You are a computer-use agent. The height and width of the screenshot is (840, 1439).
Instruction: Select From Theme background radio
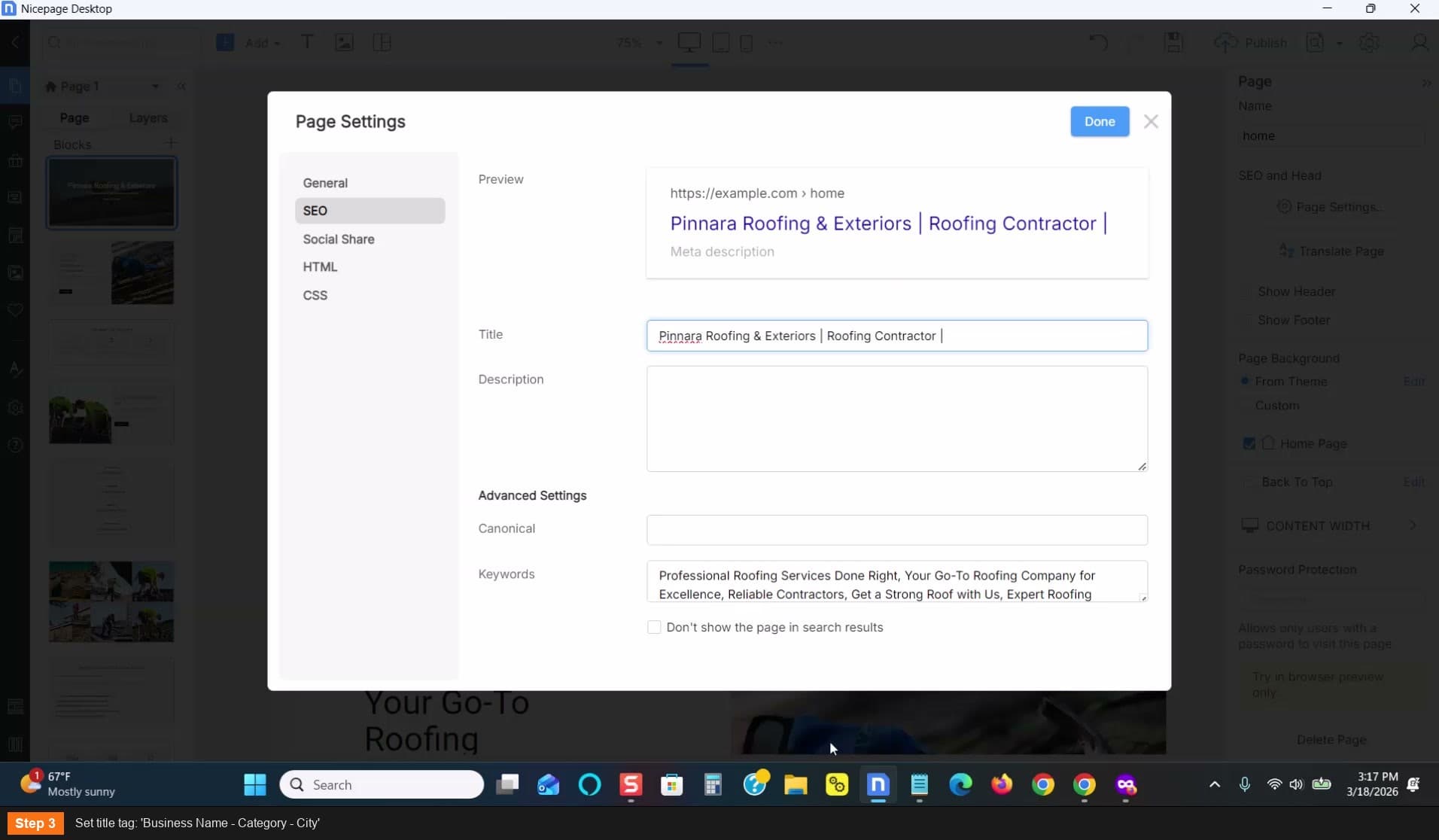click(x=1245, y=382)
